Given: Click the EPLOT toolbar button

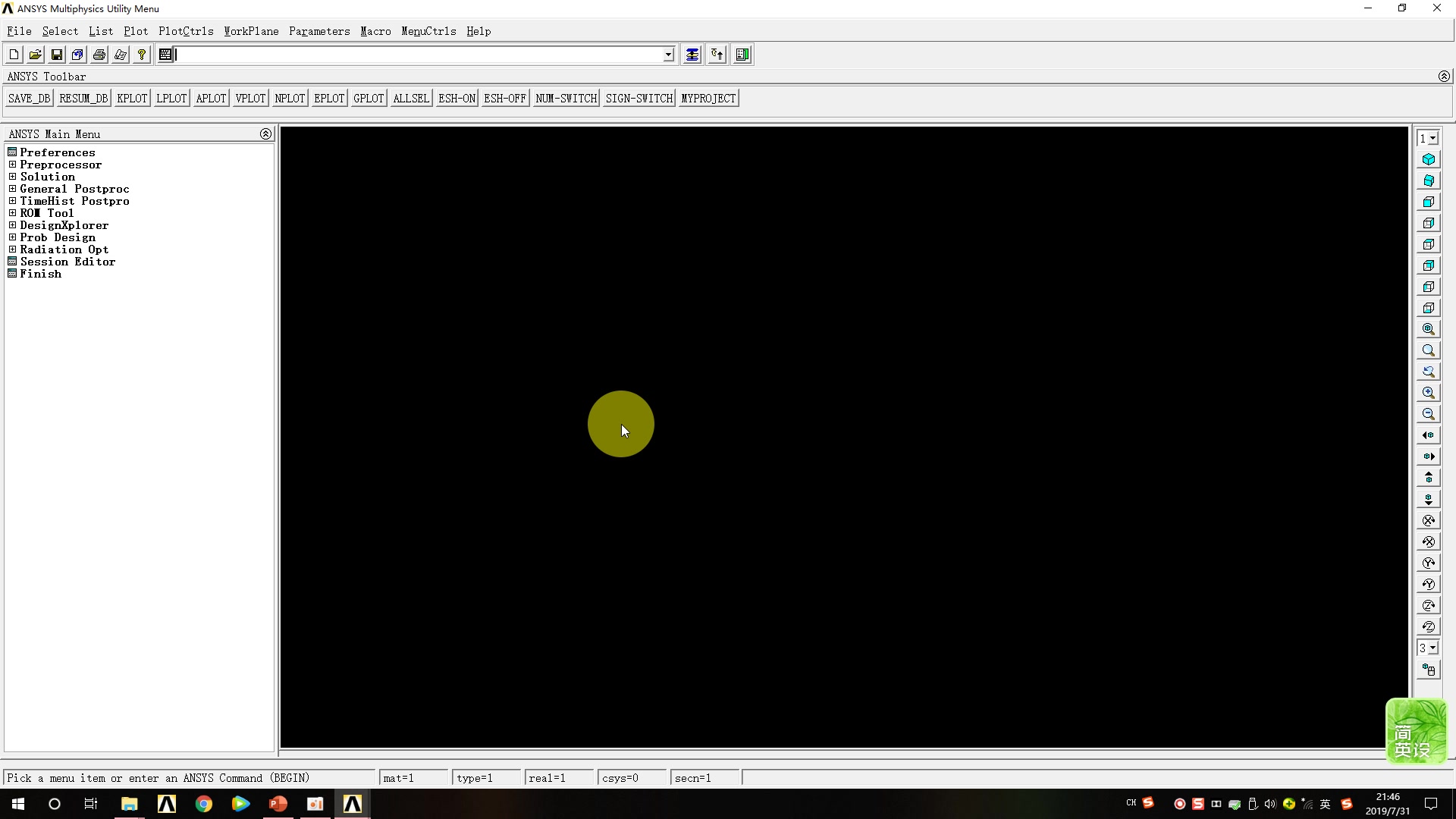Looking at the screenshot, I should pos(328,98).
